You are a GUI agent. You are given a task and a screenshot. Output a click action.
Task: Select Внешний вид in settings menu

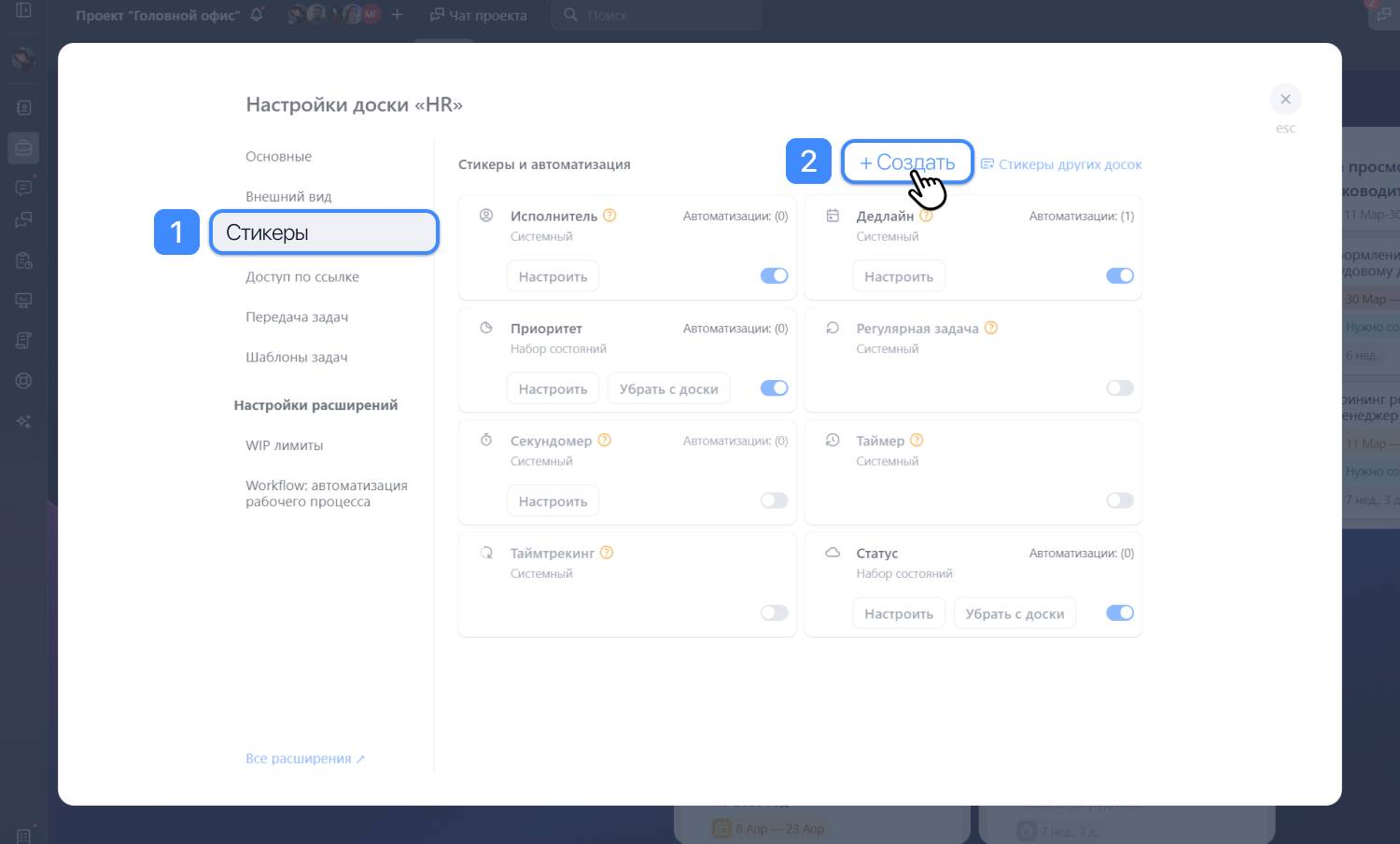288,197
